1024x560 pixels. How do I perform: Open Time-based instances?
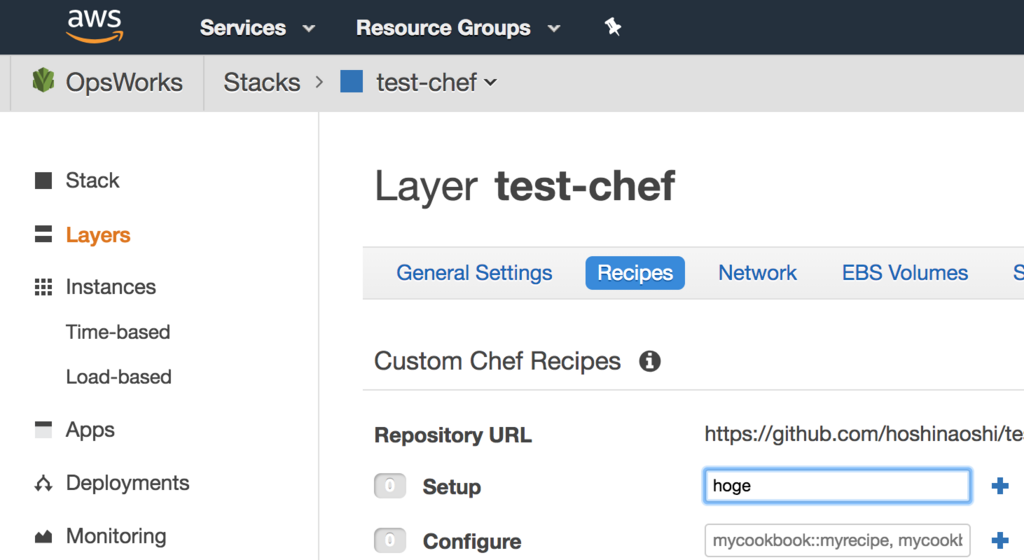click(x=118, y=332)
